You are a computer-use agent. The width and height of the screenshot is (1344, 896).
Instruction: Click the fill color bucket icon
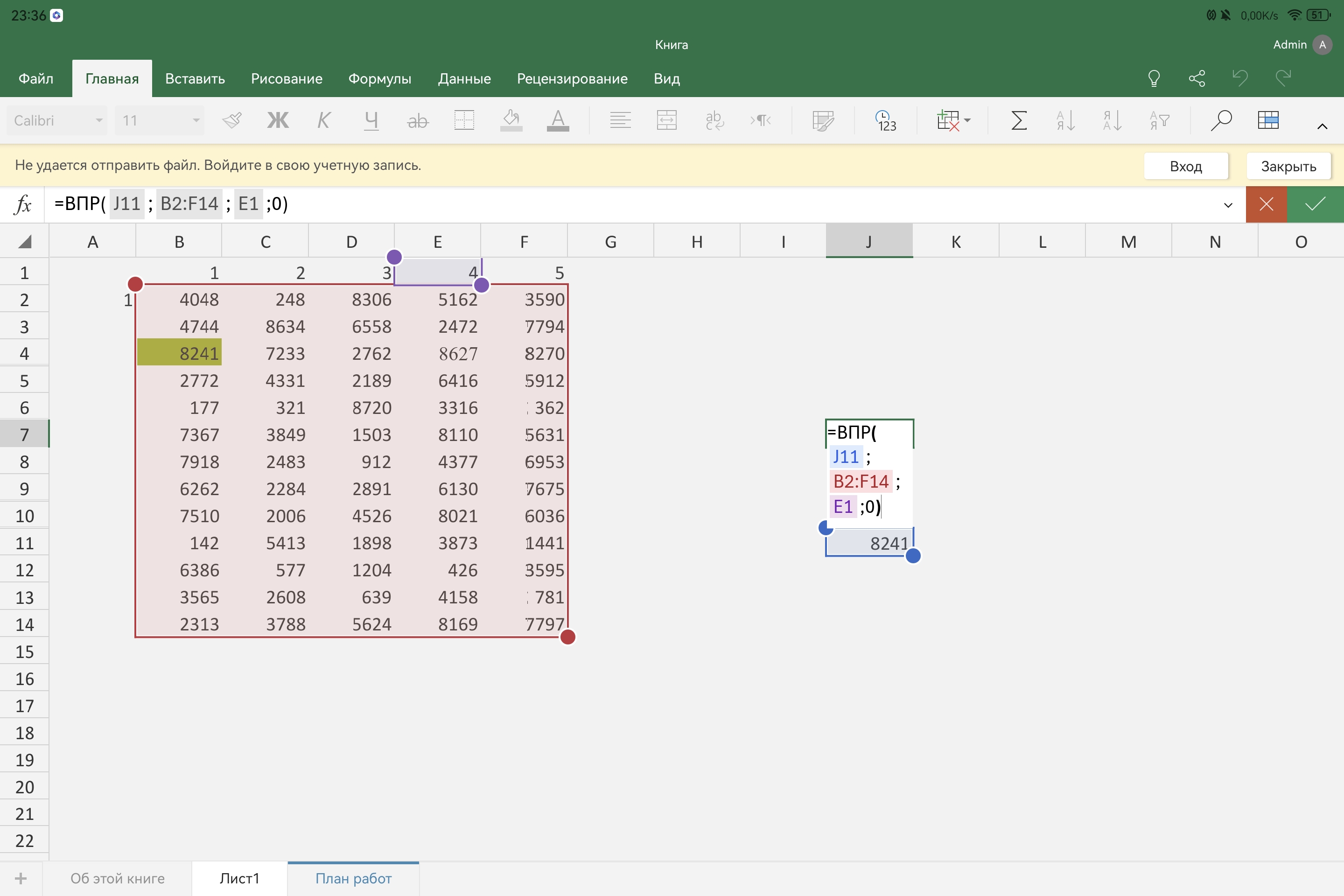pos(511,120)
